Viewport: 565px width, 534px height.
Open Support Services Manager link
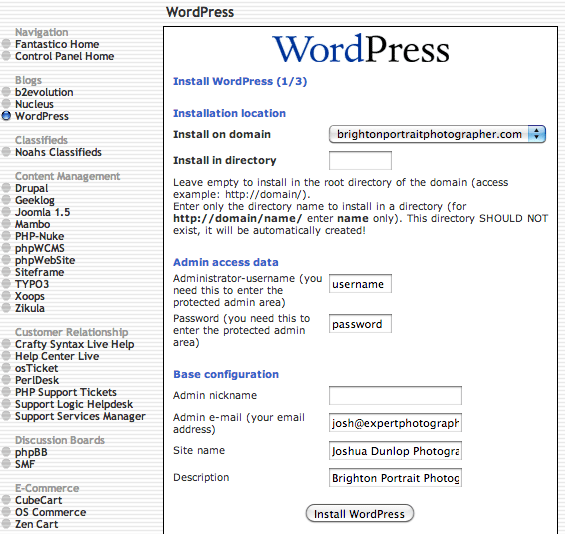point(80,416)
